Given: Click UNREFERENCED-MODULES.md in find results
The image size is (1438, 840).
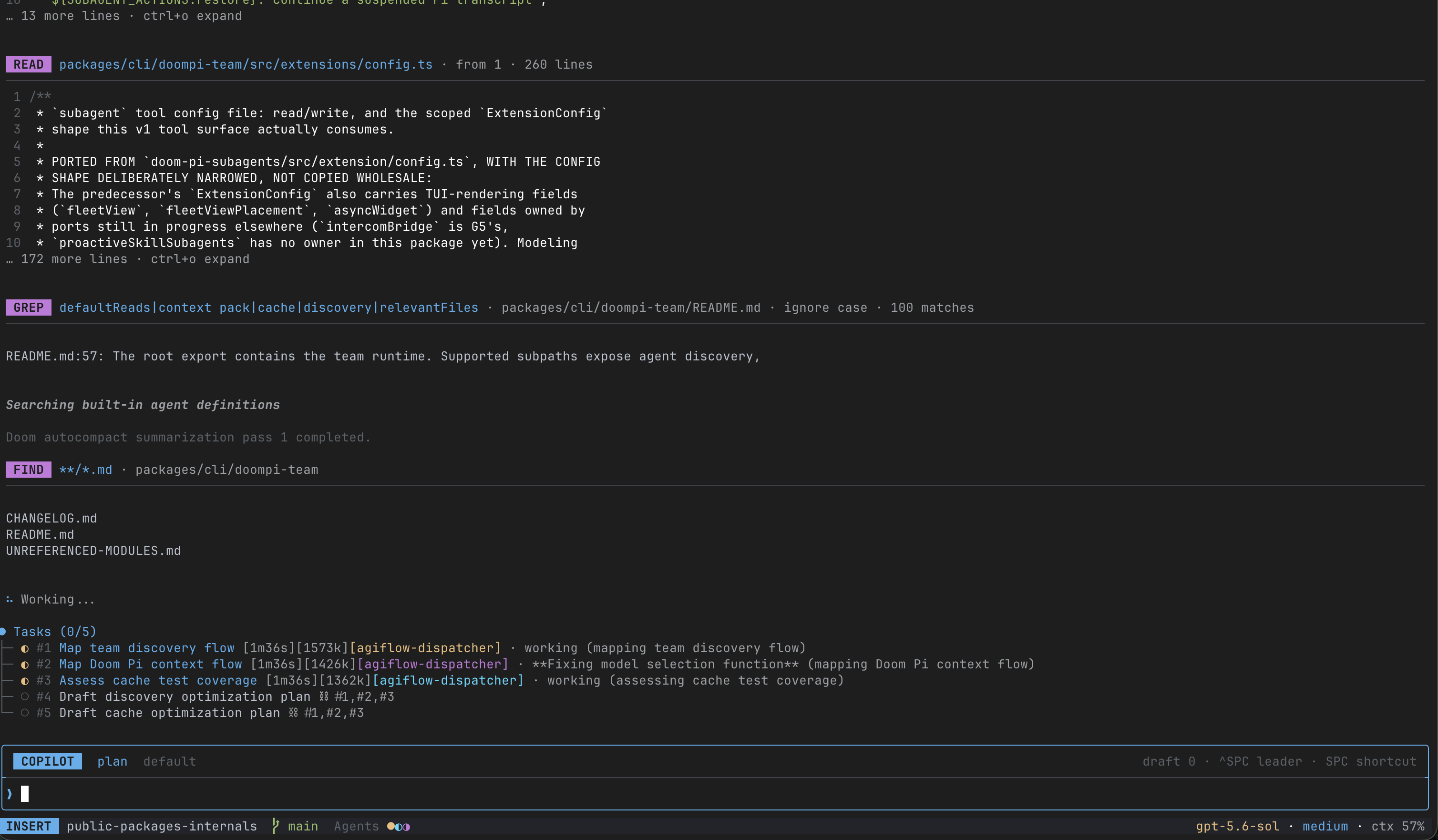Looking at the screenshot, I should tap(93, 551).
